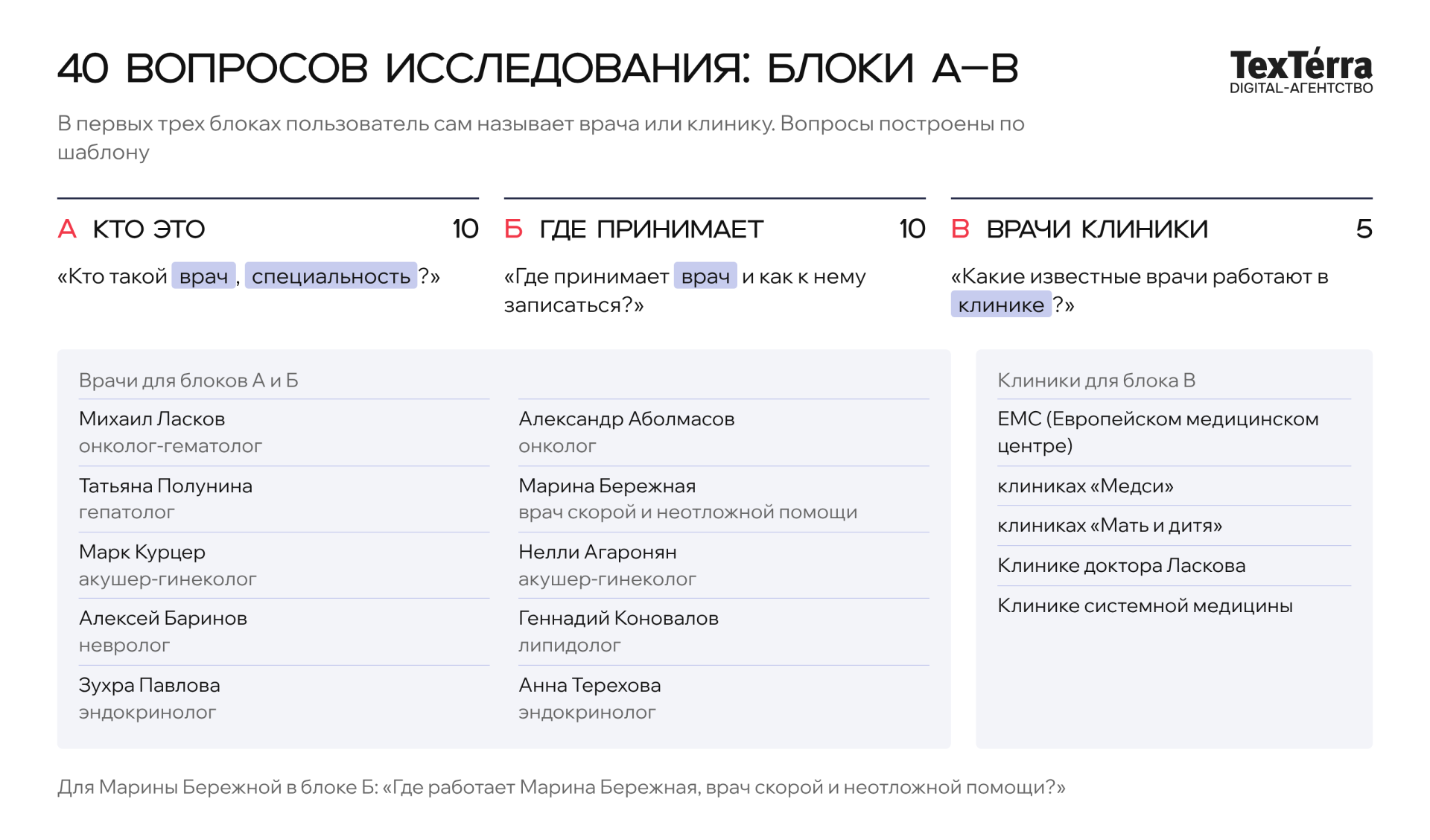
Task: Click specialty "липидолог"
Action: click(570, 646)
